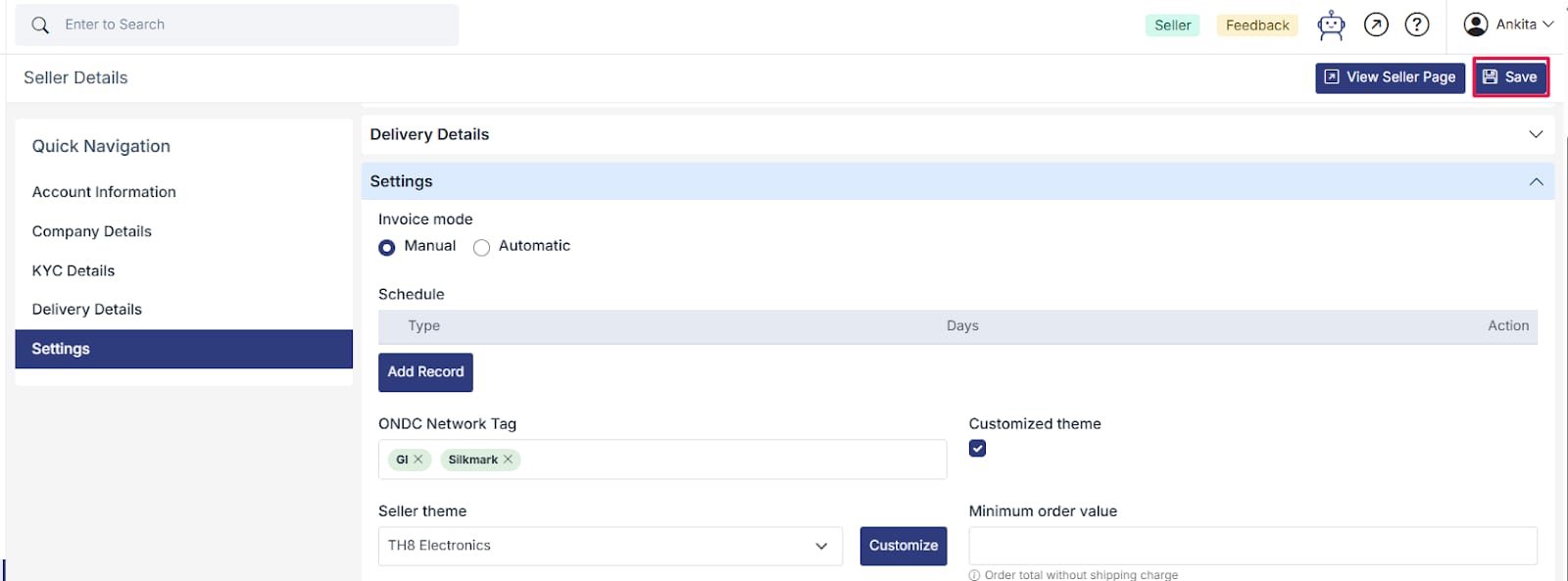Click the Save button
Image resolution: width=1568 pixels, height=581 pixels.
[x=1510, y=77]
